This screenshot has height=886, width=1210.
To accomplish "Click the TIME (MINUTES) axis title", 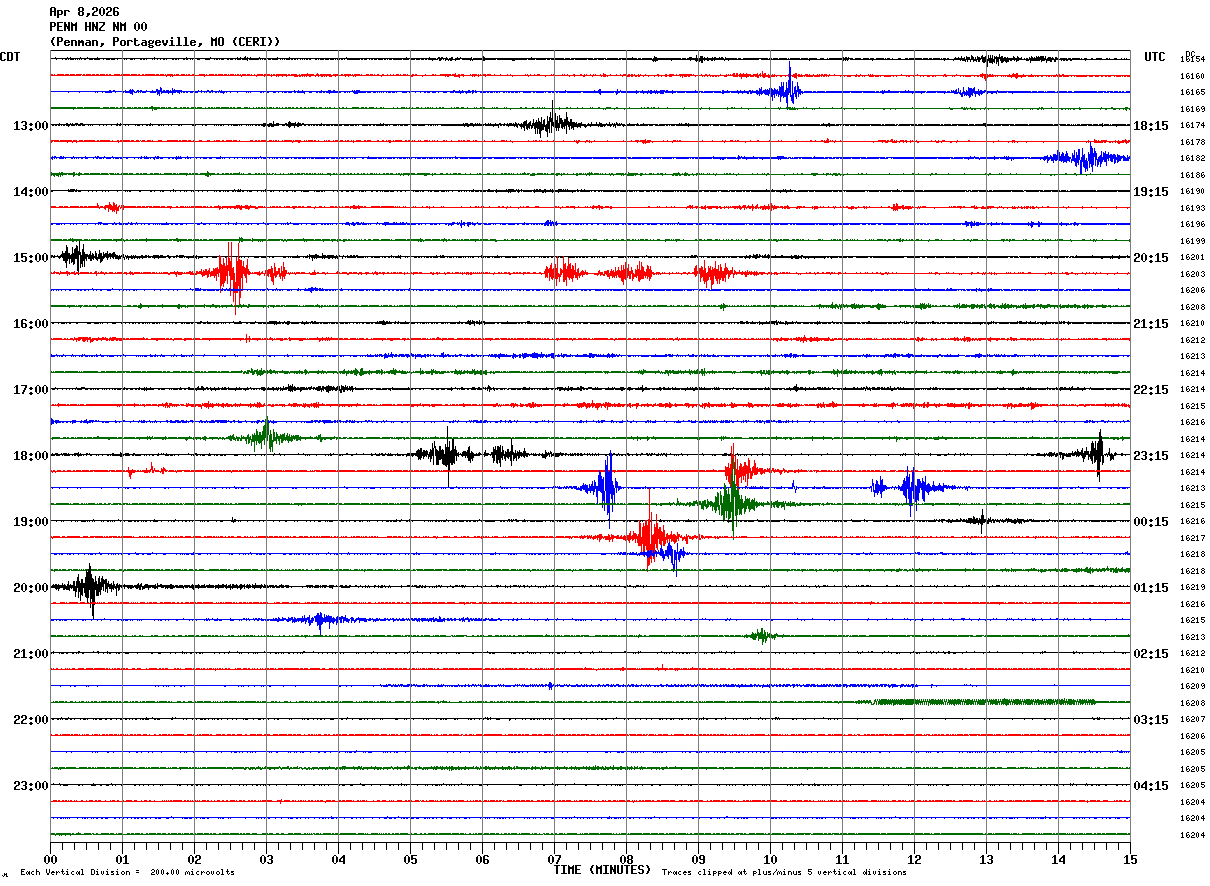I will (x=602, y=870).
